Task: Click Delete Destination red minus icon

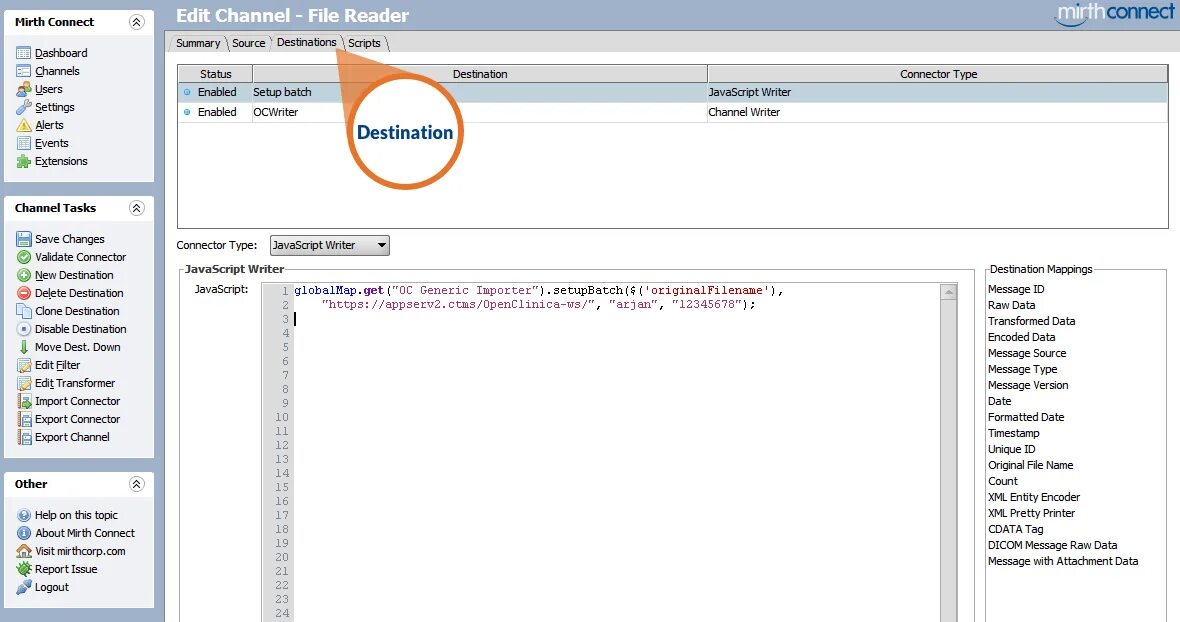Action: tap(23, 293)
